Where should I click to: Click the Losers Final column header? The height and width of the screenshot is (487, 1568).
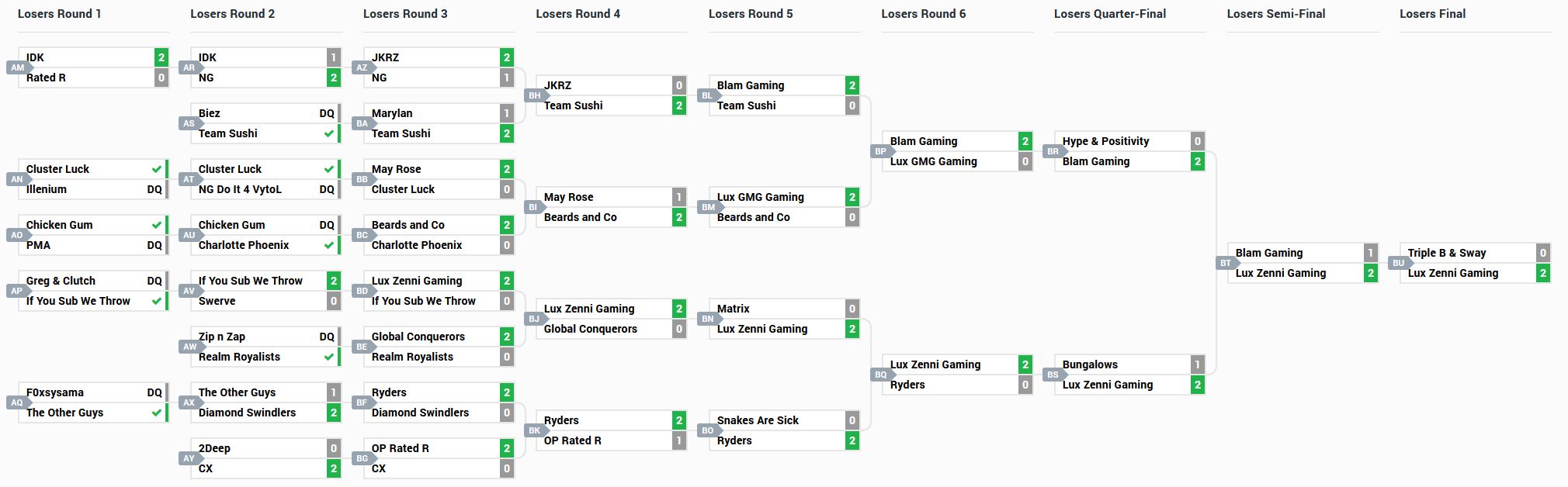point(1432,14)
